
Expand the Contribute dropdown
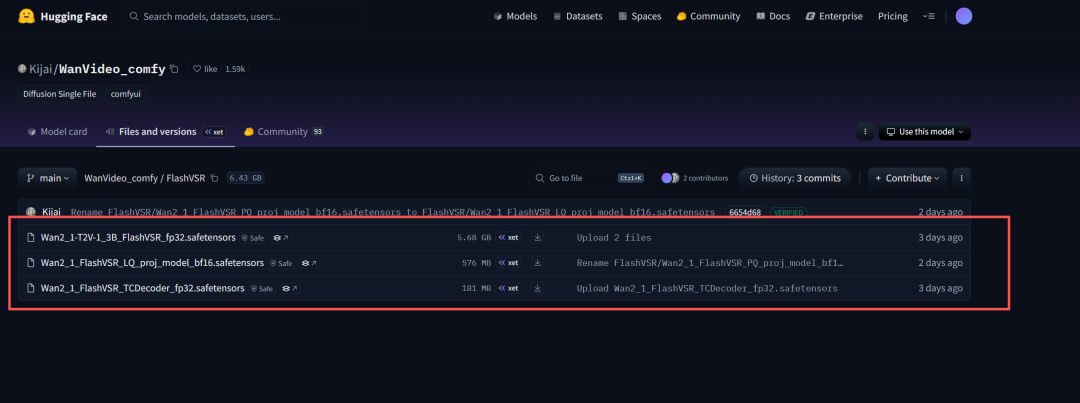click(907, 178)
